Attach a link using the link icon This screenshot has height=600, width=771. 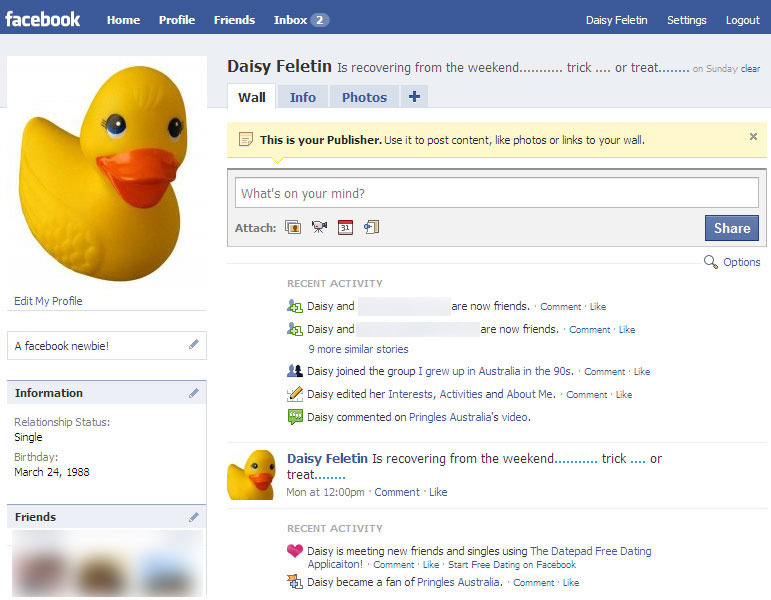coord(371,228)
